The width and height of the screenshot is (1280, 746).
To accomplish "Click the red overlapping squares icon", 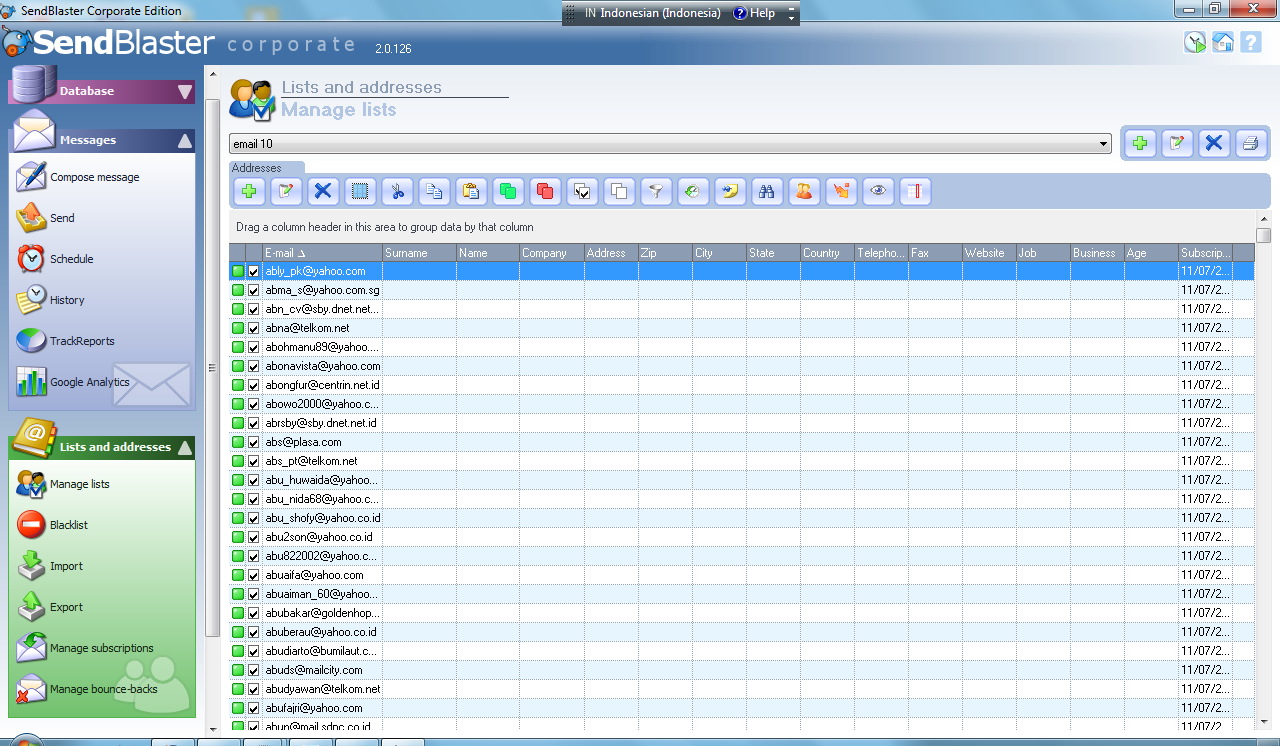I will (x=545, y=191).
